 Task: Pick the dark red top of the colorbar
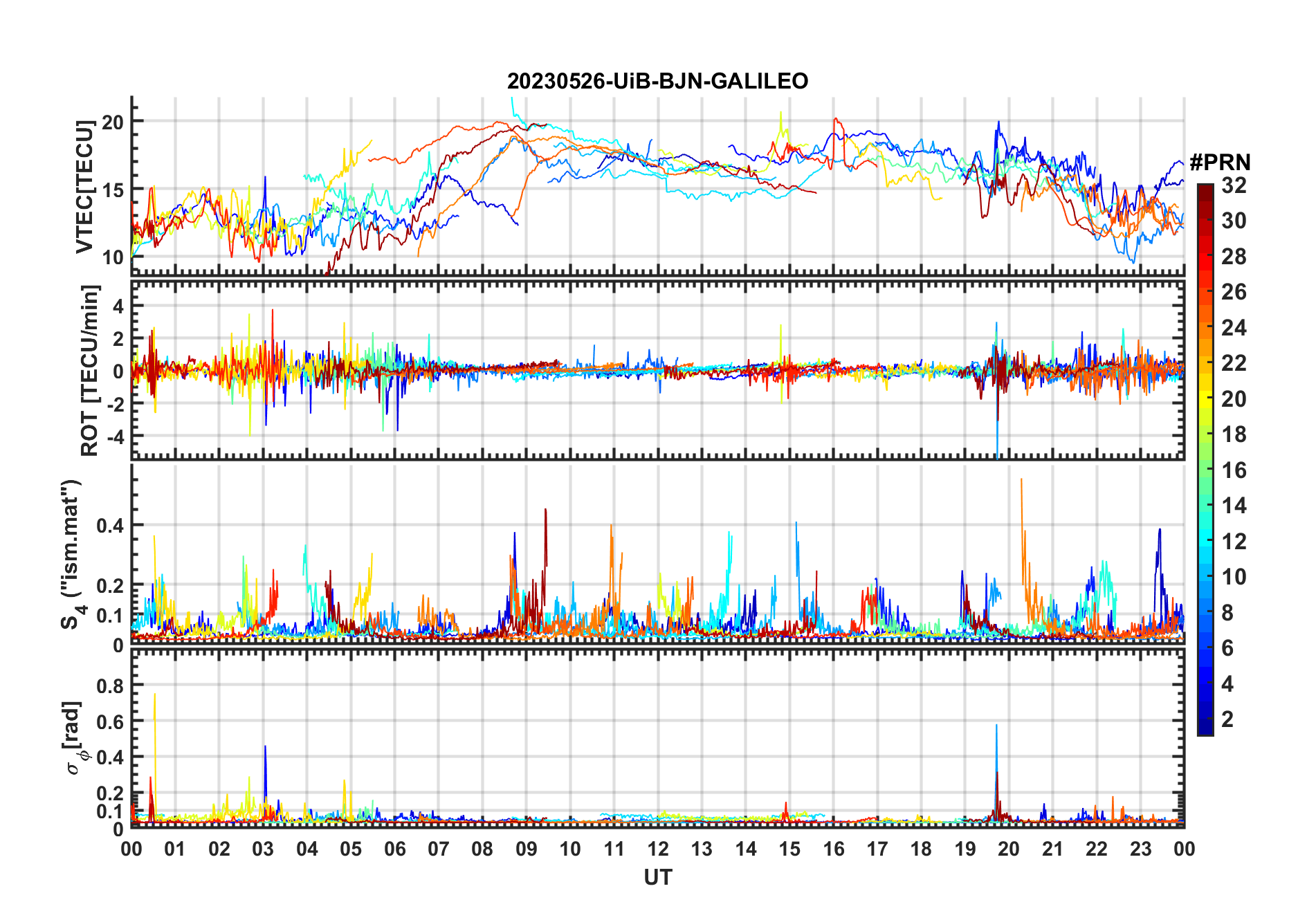[x=1205, y=189]
